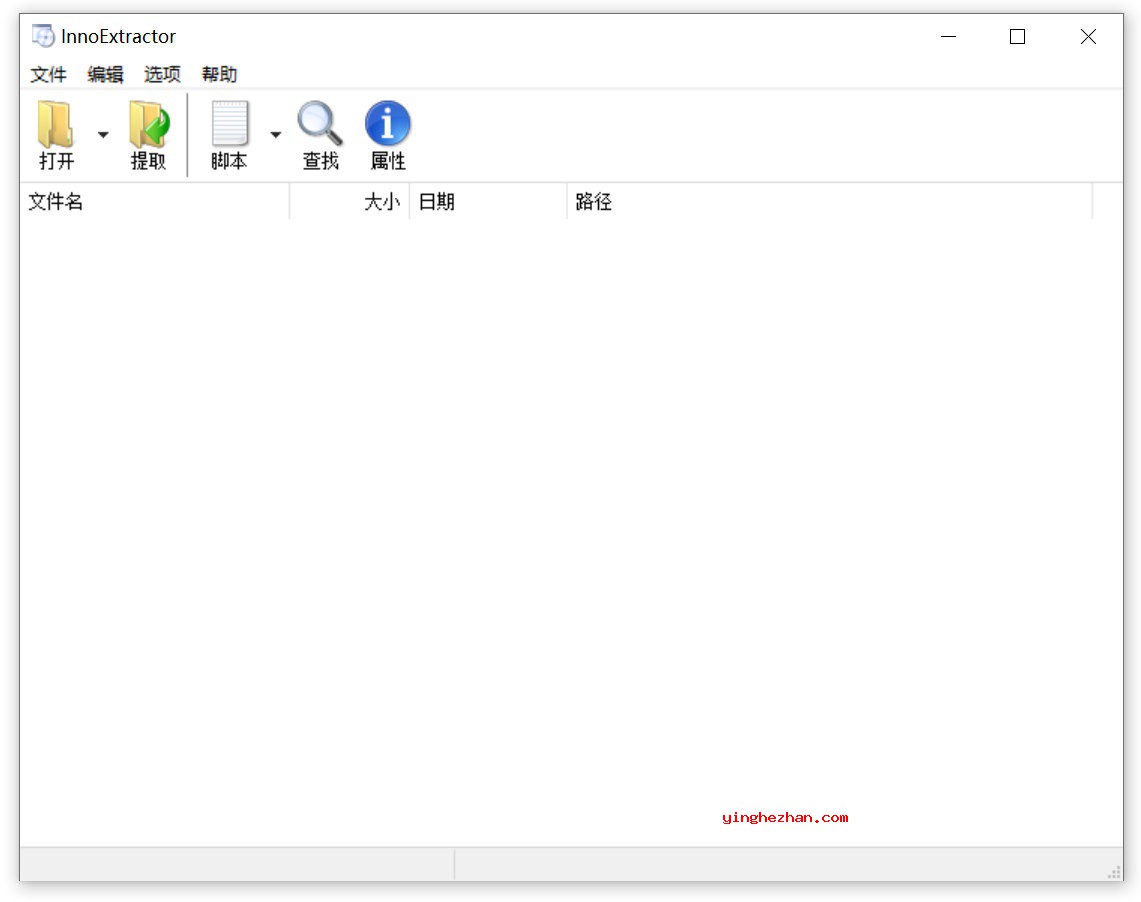
Task: Click the 查找 (Find) magnifier icon
Action: [x=320, y=135]
